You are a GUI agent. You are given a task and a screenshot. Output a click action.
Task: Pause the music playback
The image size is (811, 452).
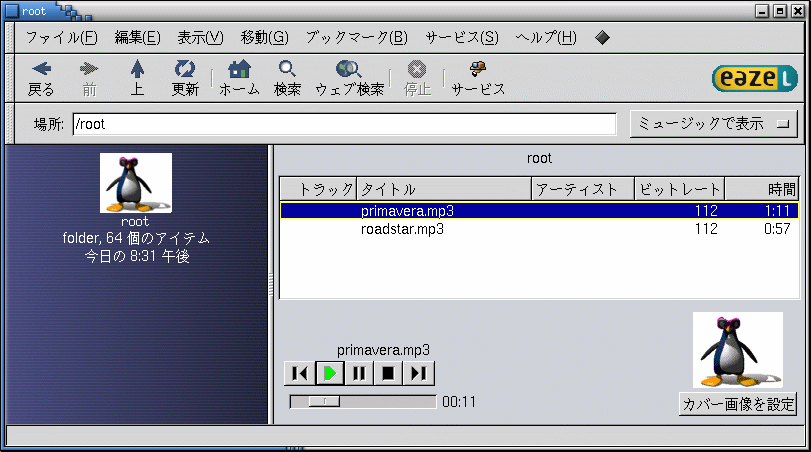click(x=359, y=373)
